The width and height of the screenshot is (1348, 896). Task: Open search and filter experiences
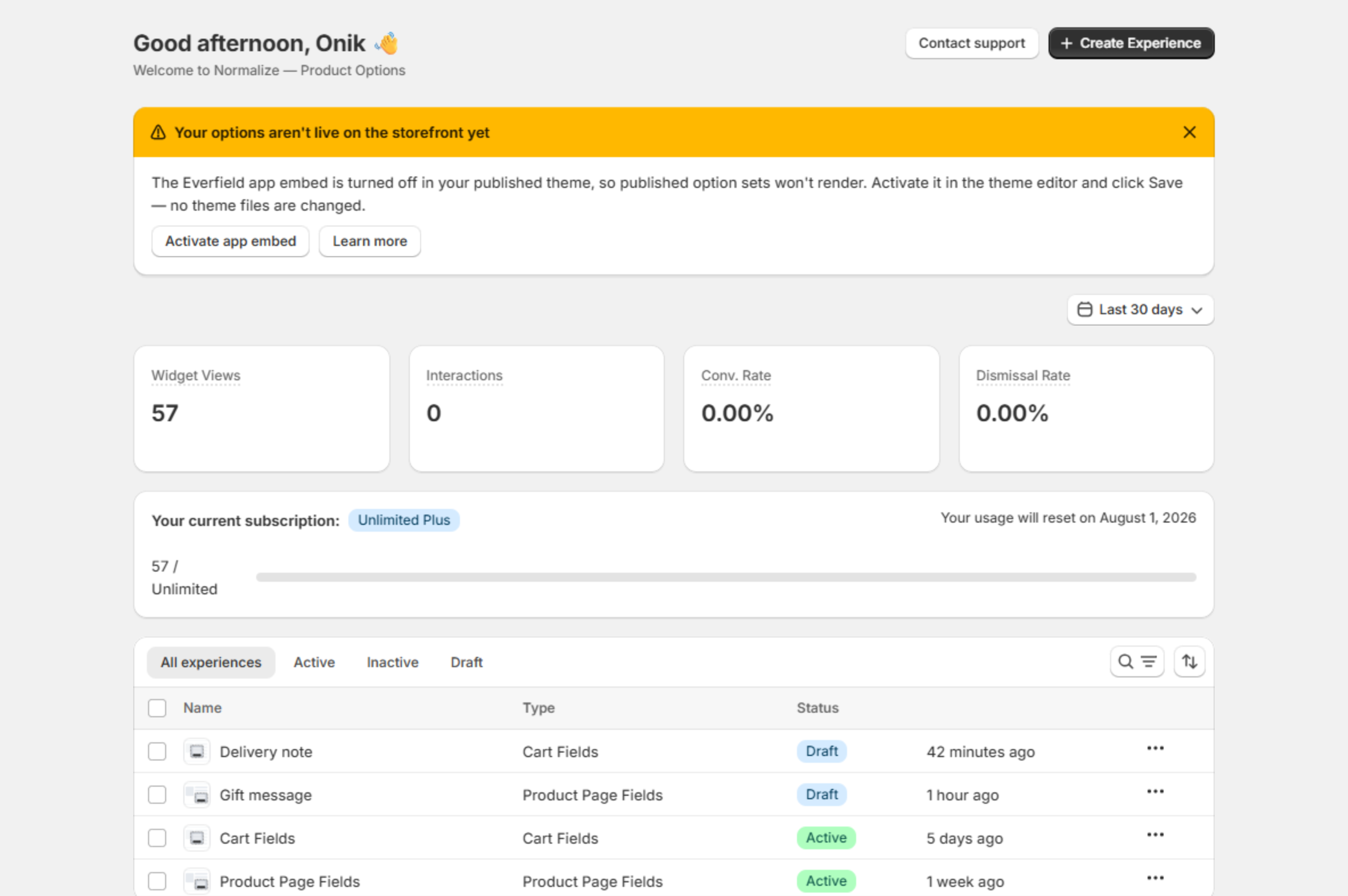[x=1137, y=661]
